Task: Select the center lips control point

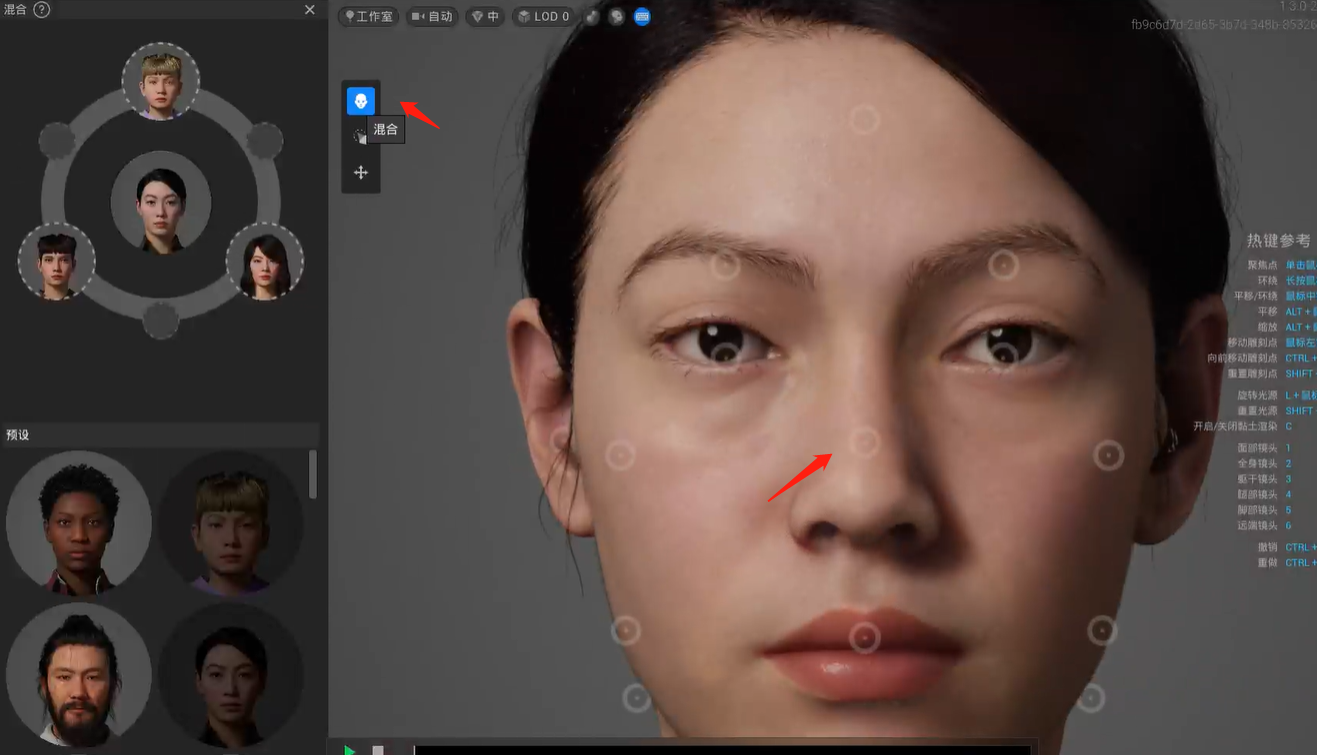Action: (x=864, y=637)
